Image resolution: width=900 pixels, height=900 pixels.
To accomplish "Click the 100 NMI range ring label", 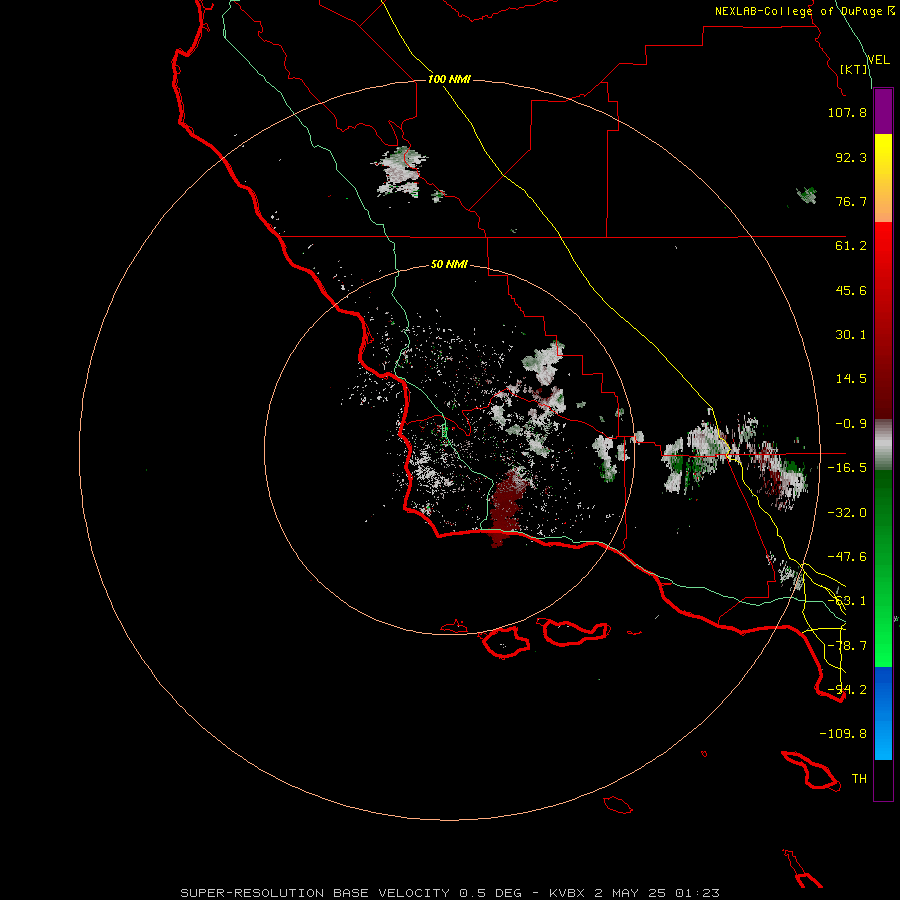I will (449, 79).
